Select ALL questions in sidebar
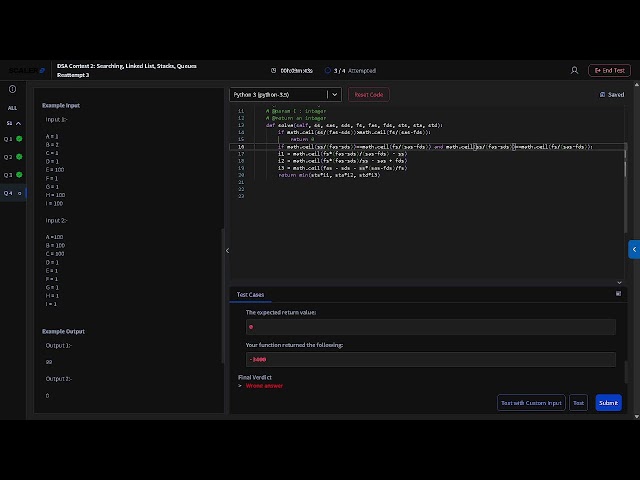Screen dimensions: 640x480 click(x=12, y=108)
